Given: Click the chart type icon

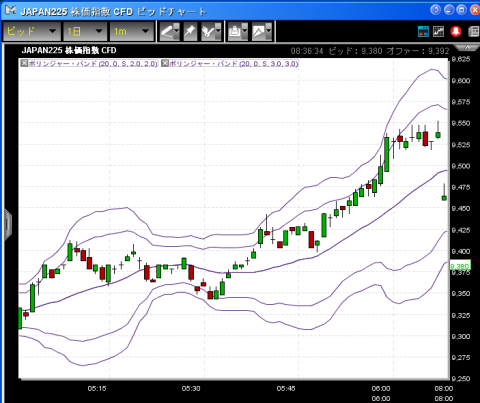Looking at the screenshot, I should click(259, 32).
